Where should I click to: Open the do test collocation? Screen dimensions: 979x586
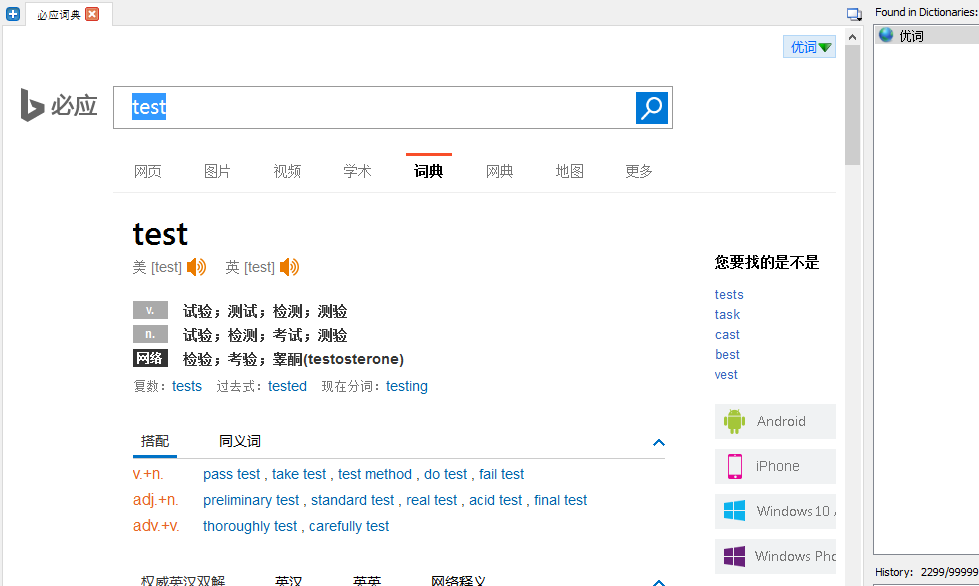point(445,474)
